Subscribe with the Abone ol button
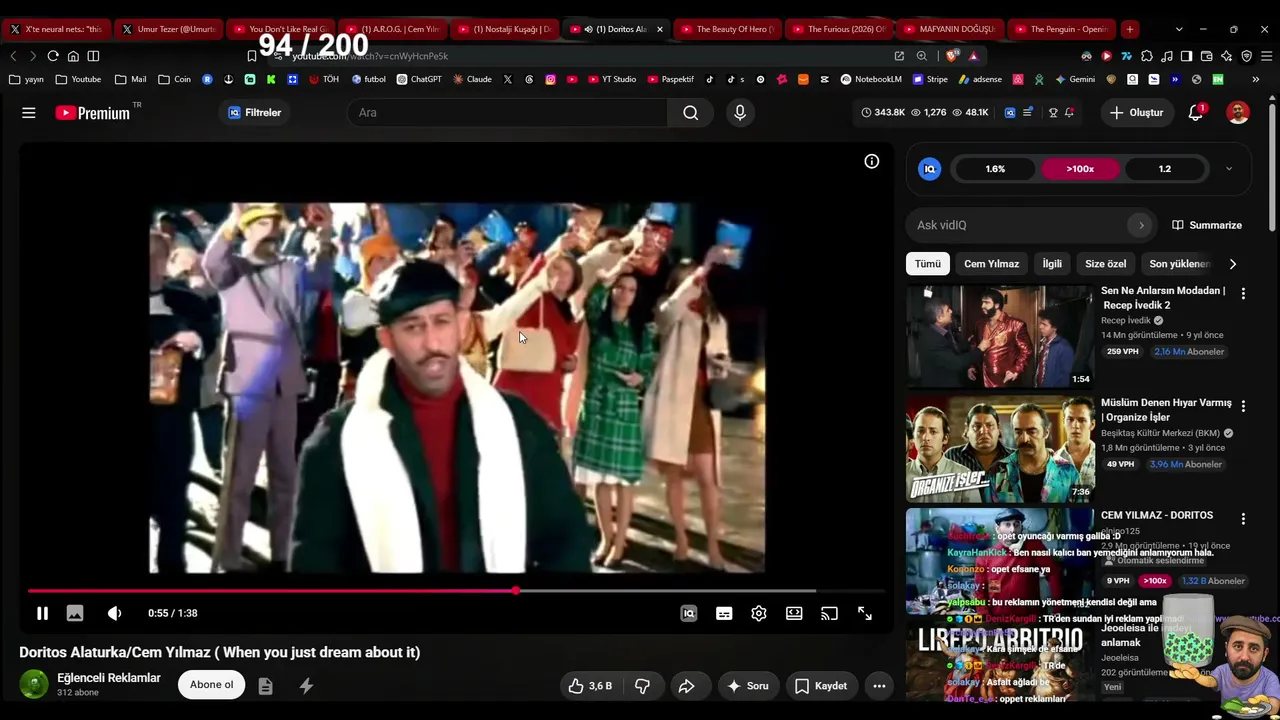Viewport: 1280px width, 720px height. pyautogui.click(x=211, y=685)
